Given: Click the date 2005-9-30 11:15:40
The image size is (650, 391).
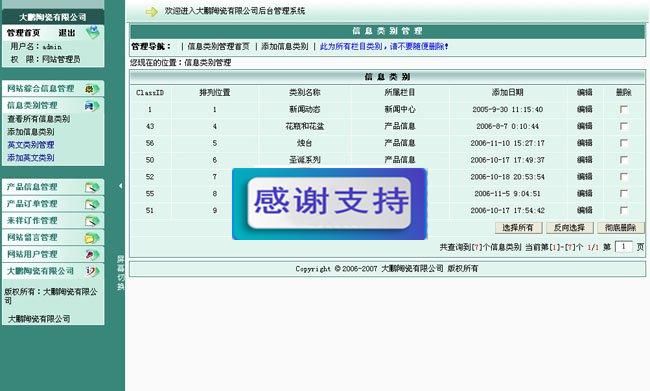Looking at the screenshot, I should [x=507, y=109].
